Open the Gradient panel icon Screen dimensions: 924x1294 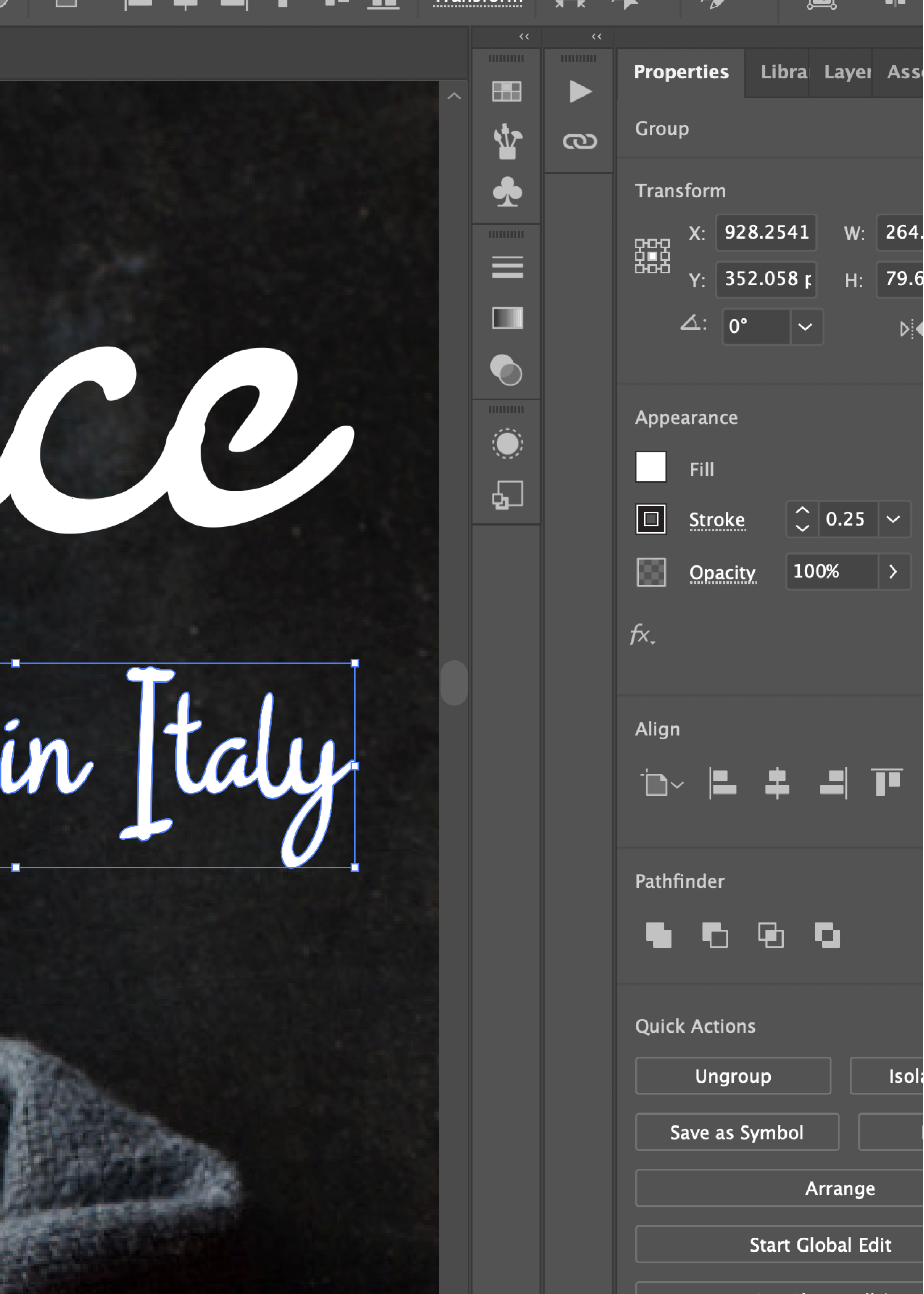pyautogui.click(x=507, y=318)
